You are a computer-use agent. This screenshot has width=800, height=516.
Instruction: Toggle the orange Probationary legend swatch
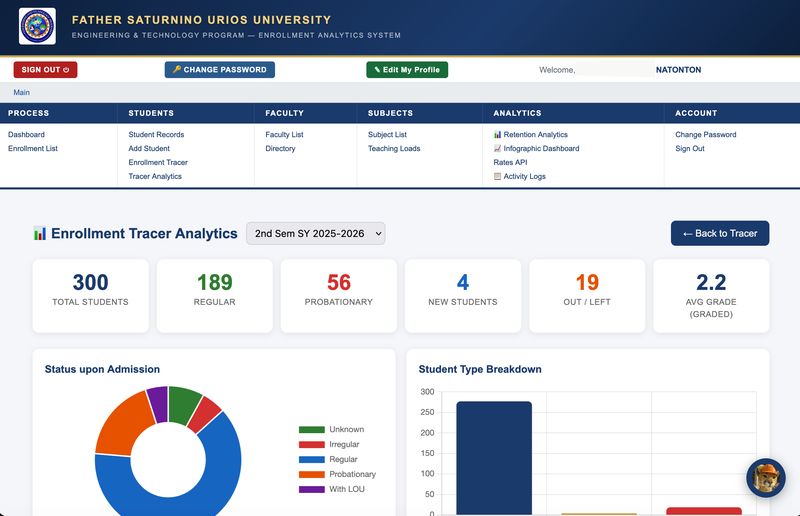click(312, 474)
